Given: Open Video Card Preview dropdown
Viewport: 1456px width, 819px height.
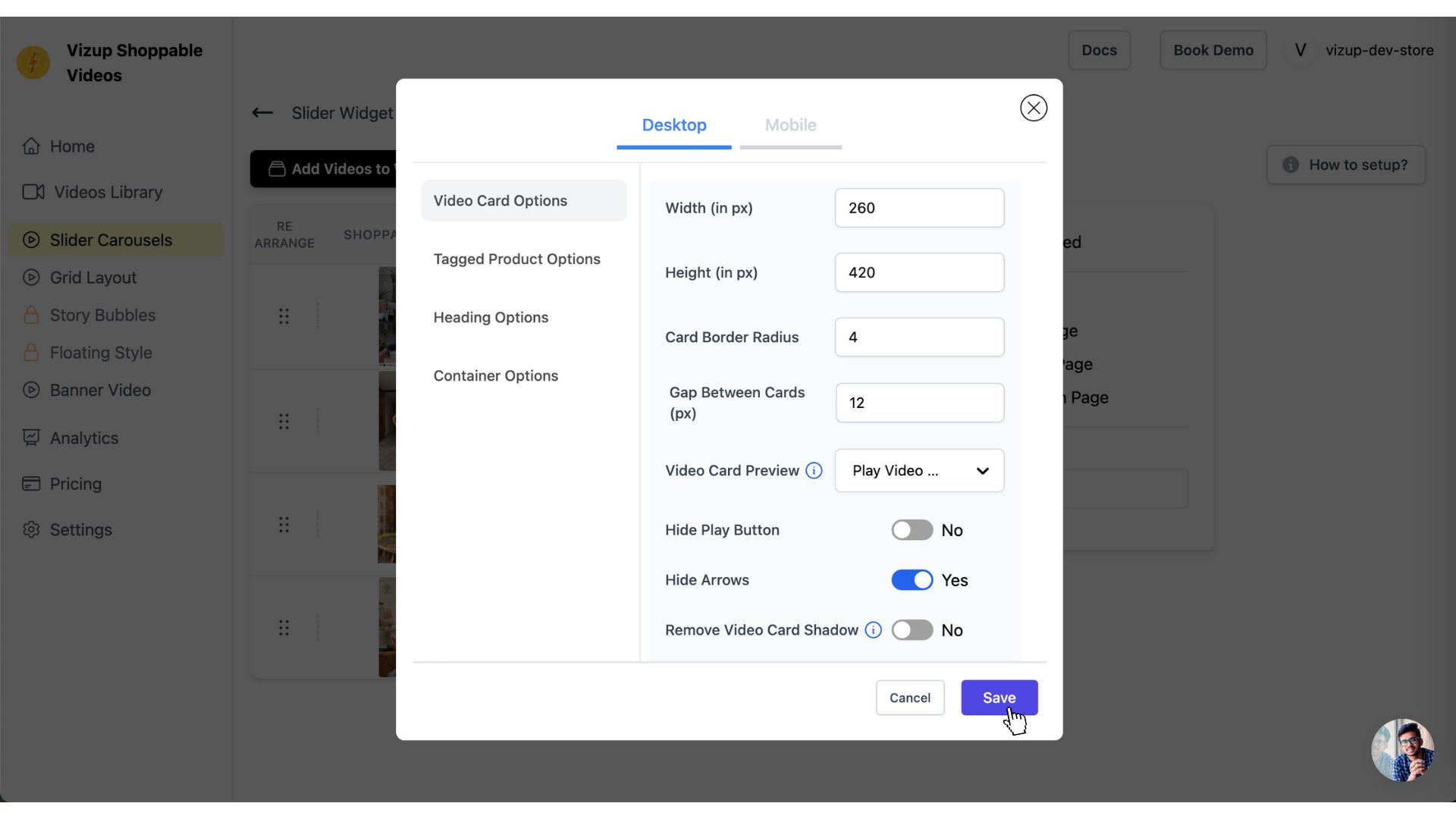Looking at the screenshot, I should [x=919, y=470].
